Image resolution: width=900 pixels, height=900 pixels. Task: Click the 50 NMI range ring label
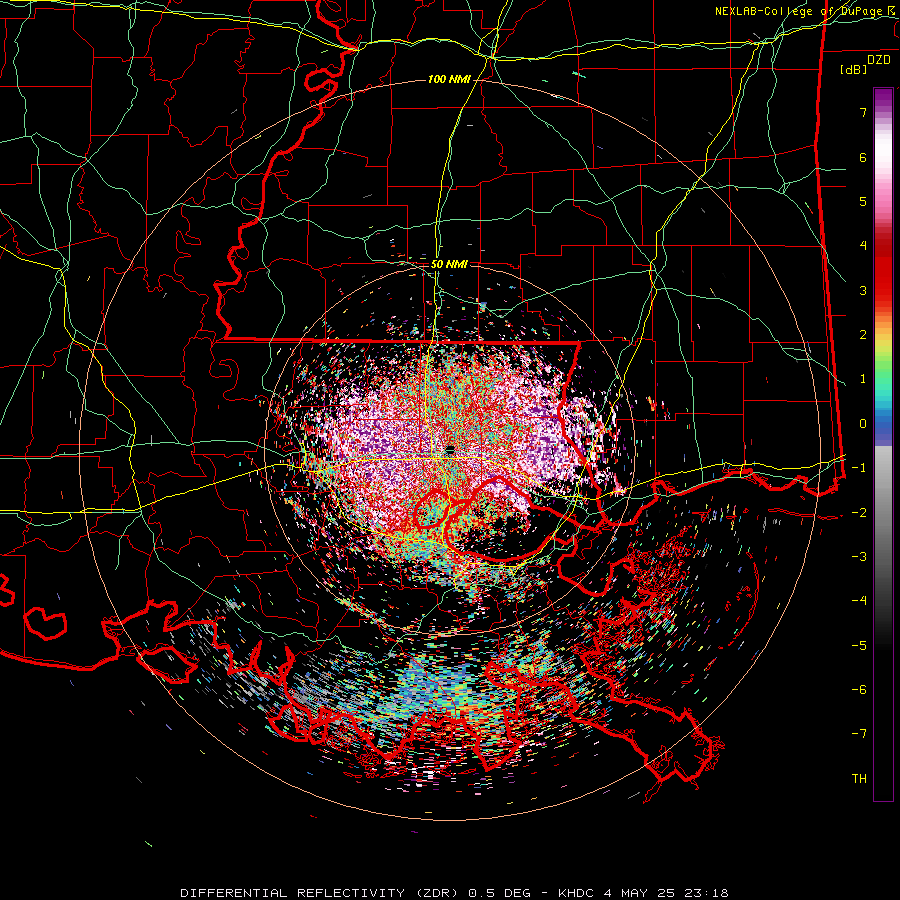pos(449,264)
